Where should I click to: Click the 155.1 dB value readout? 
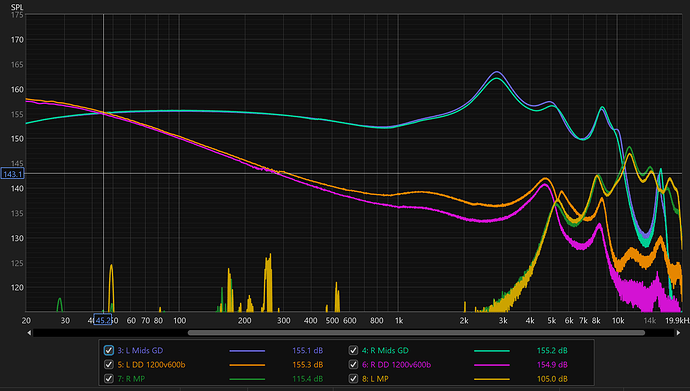point(308,351)
